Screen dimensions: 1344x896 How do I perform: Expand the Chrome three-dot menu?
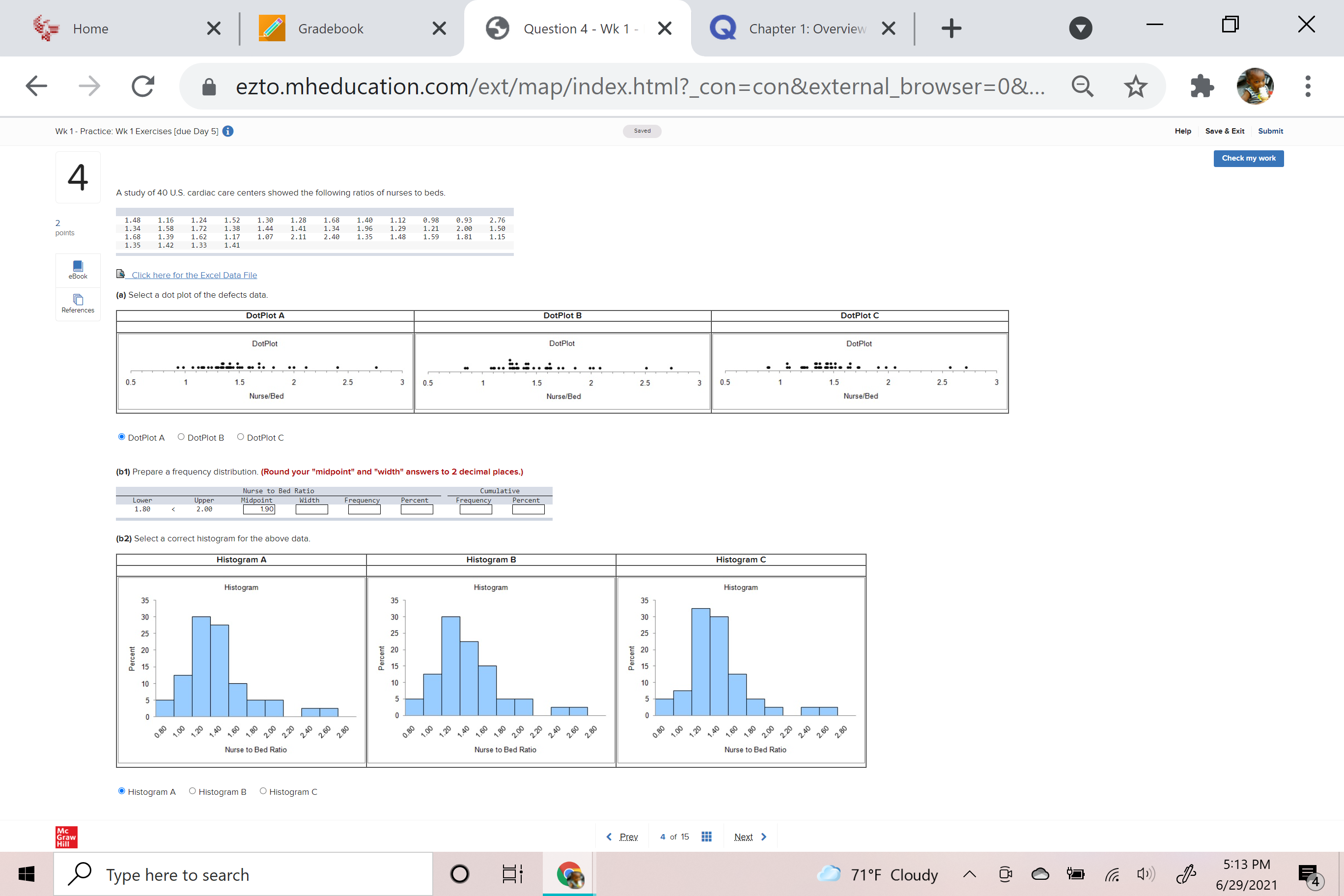coord(1308,87)
